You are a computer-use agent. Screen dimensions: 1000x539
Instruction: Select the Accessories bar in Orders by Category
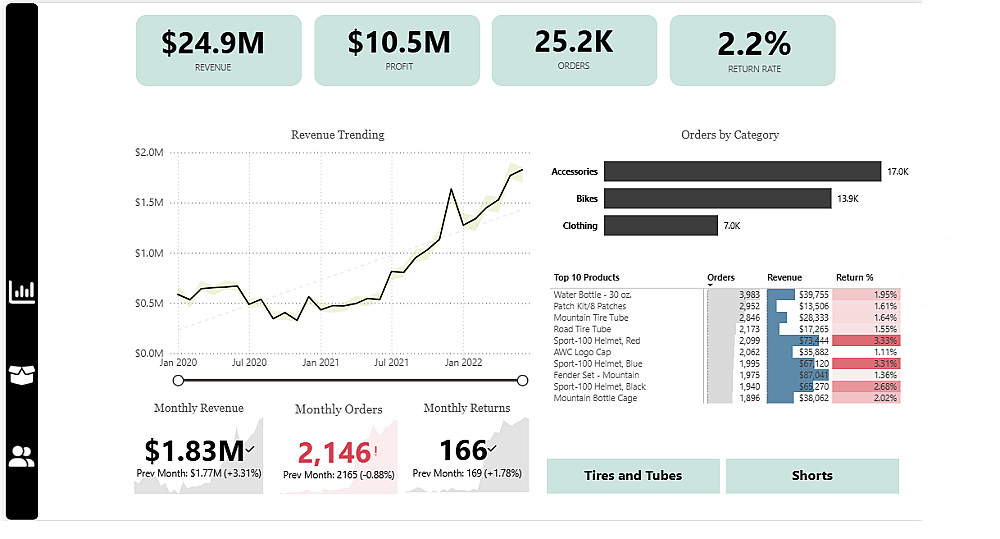coord(742,172)
